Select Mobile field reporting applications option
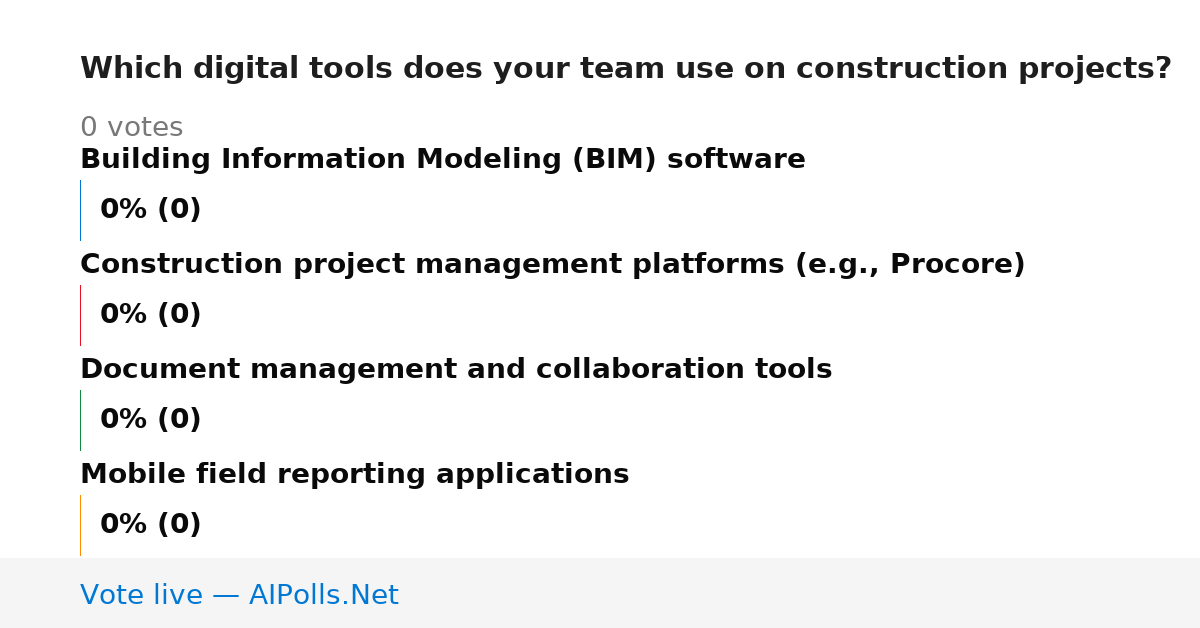 click(355, 475)
